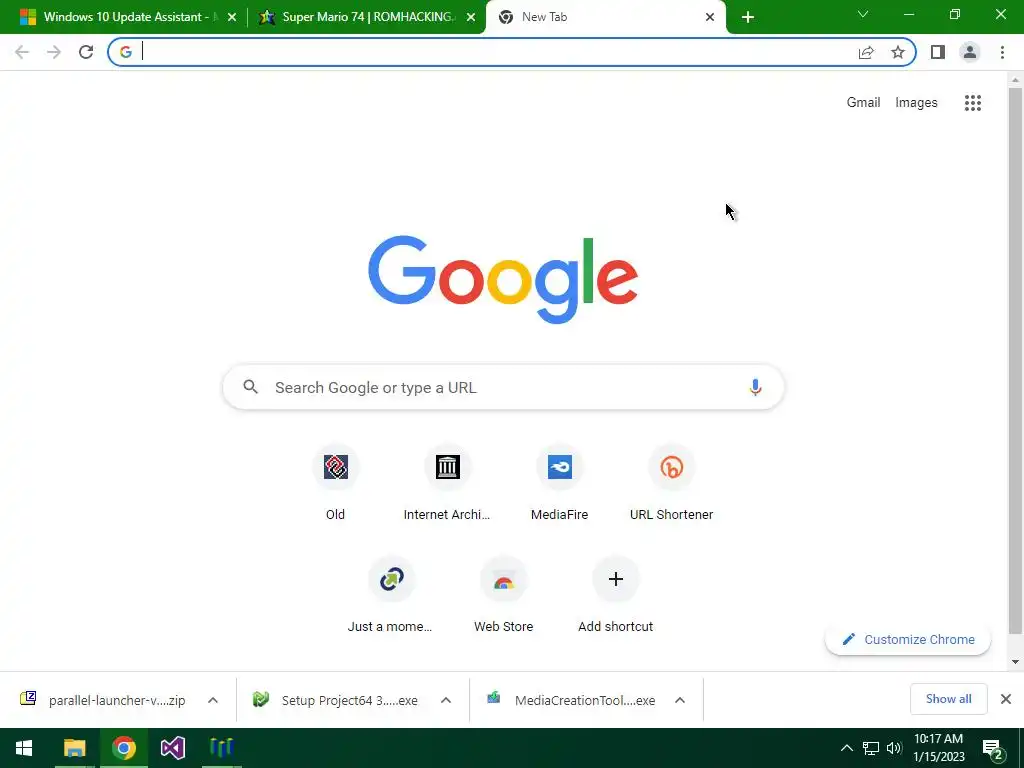Click the page vertical scrollbar thumb
This screenshot has height=768, width=1024.
[x=1015, y=360]
